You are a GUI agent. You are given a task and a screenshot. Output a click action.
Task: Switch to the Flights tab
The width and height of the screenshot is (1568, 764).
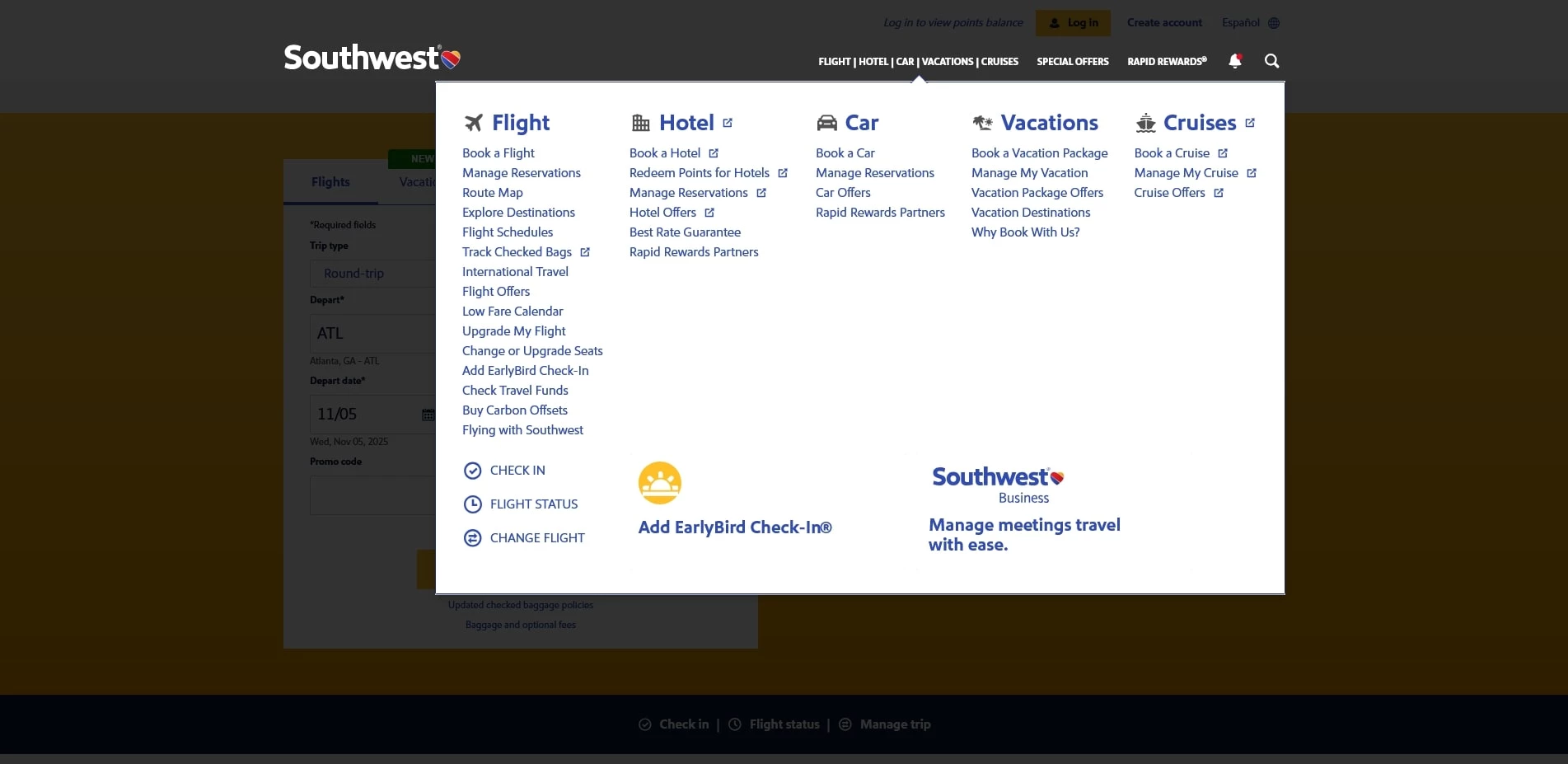330,181
